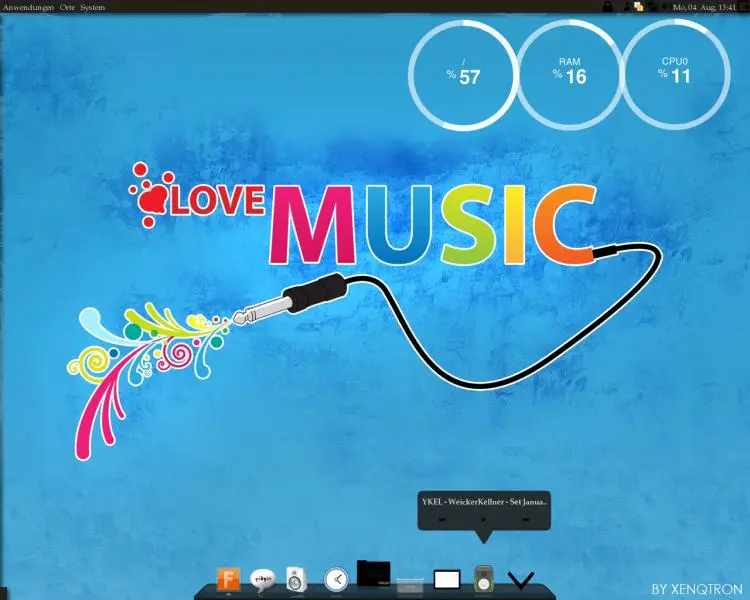Screen dimensions: 750x600
Task: Open the System menu
Action: pyautogui.click(x=93, y=6)
